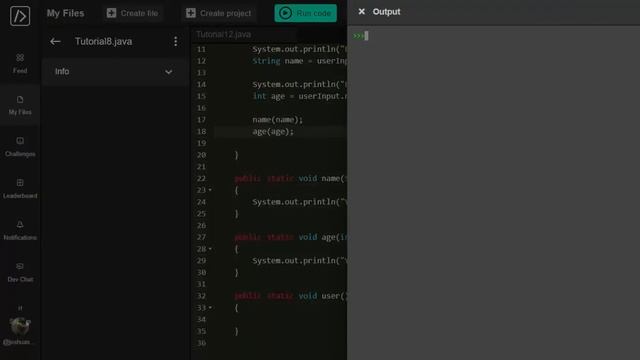
Task: Click the Output panel title
Action: coord(386,12)
